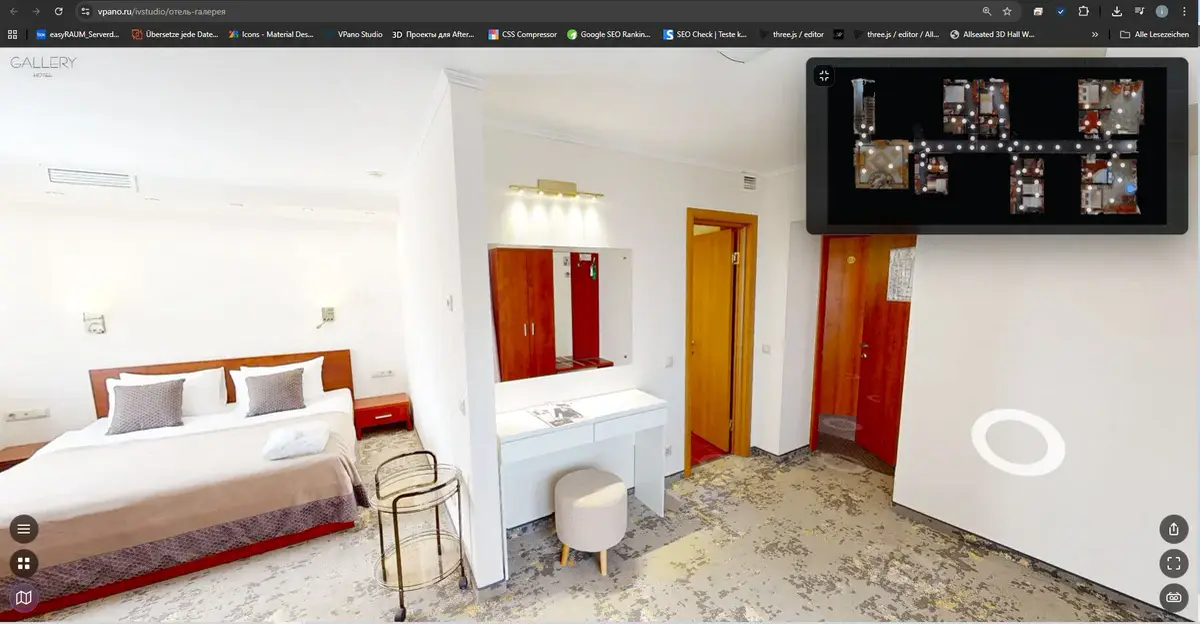The width and height of the screenshot is (1200, 624).
Task: Open the Allseated 3D Hall W... bookmark
Action: point(991,34)
